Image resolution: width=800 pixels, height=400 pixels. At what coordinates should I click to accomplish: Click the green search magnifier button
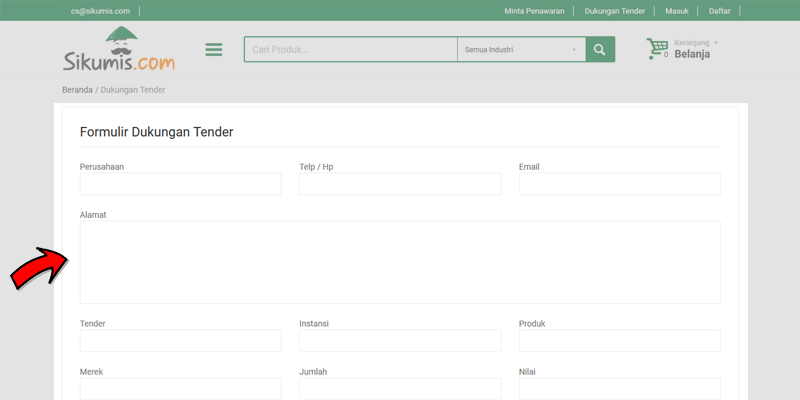600,49
